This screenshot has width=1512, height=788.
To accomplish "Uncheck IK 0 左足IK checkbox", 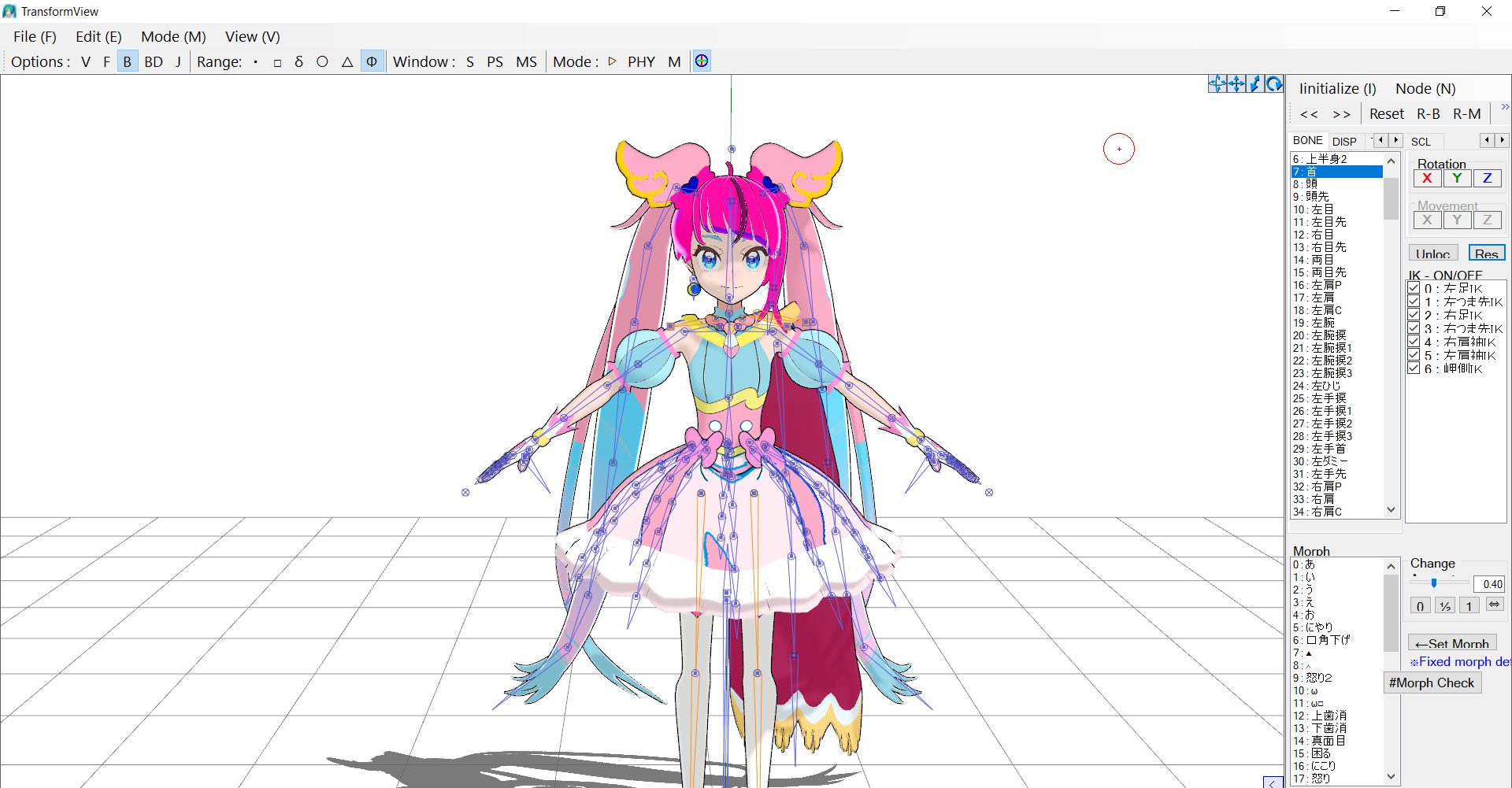I will (x=1414, y=288).
